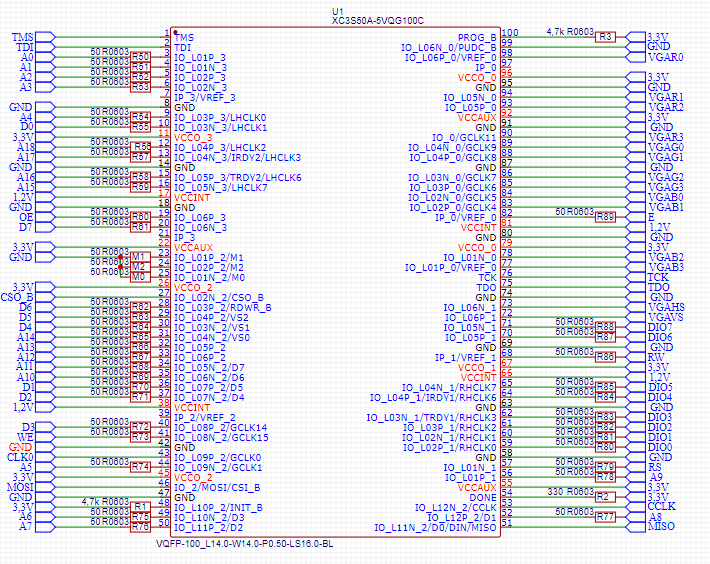Select the VQFP-100 footprint label
Viewport: 710px width, 564px height.
pos(245,544)
